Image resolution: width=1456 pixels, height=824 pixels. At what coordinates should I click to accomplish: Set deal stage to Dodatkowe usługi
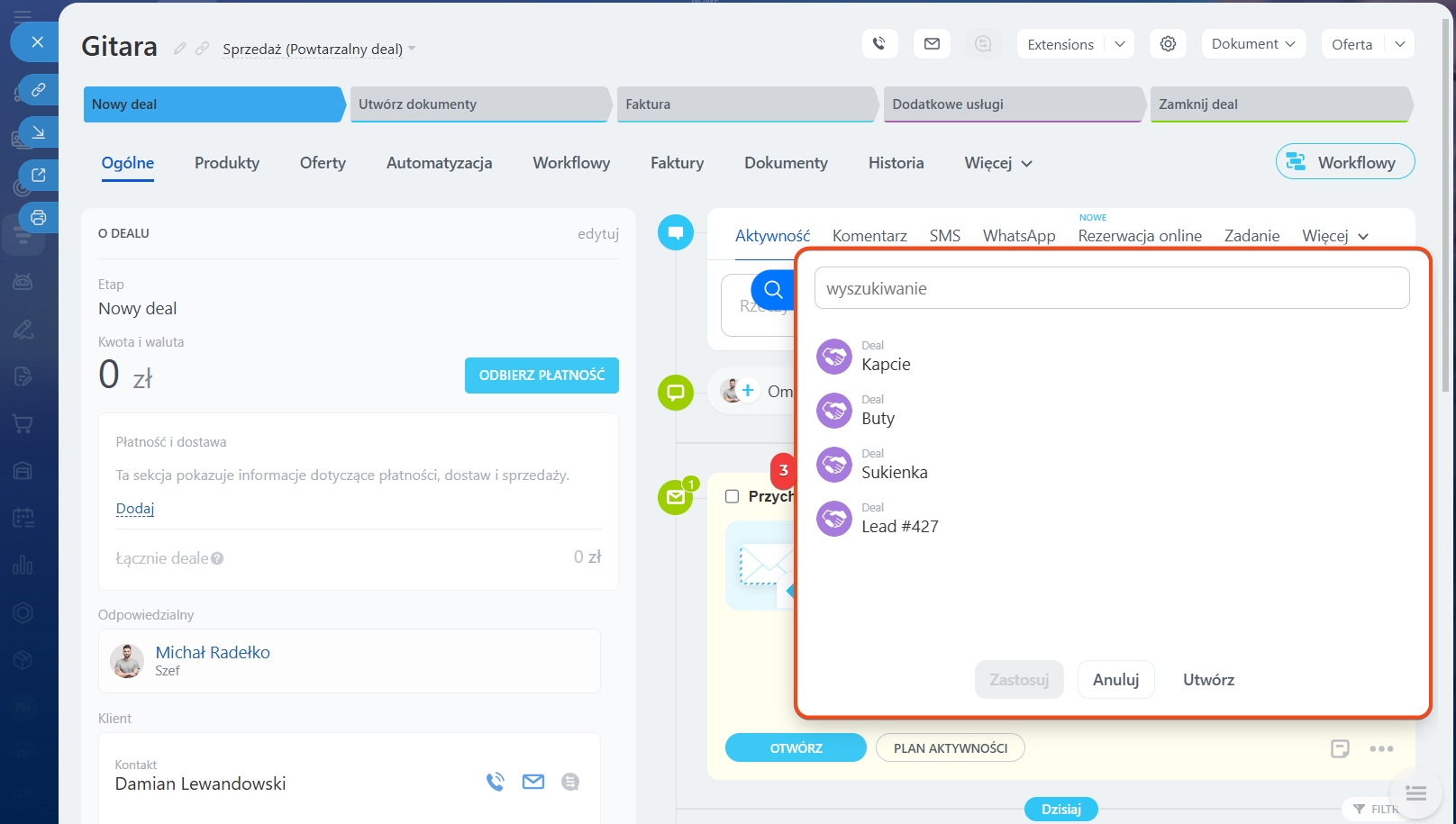(x=1014, y=104)
